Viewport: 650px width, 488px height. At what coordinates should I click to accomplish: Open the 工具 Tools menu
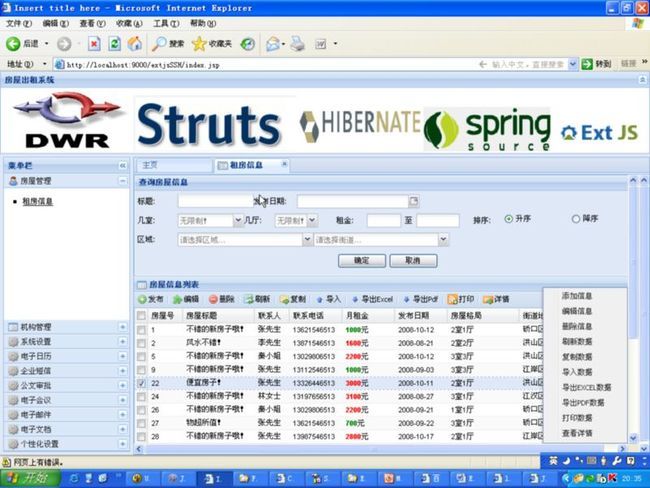tap(166, 24)
